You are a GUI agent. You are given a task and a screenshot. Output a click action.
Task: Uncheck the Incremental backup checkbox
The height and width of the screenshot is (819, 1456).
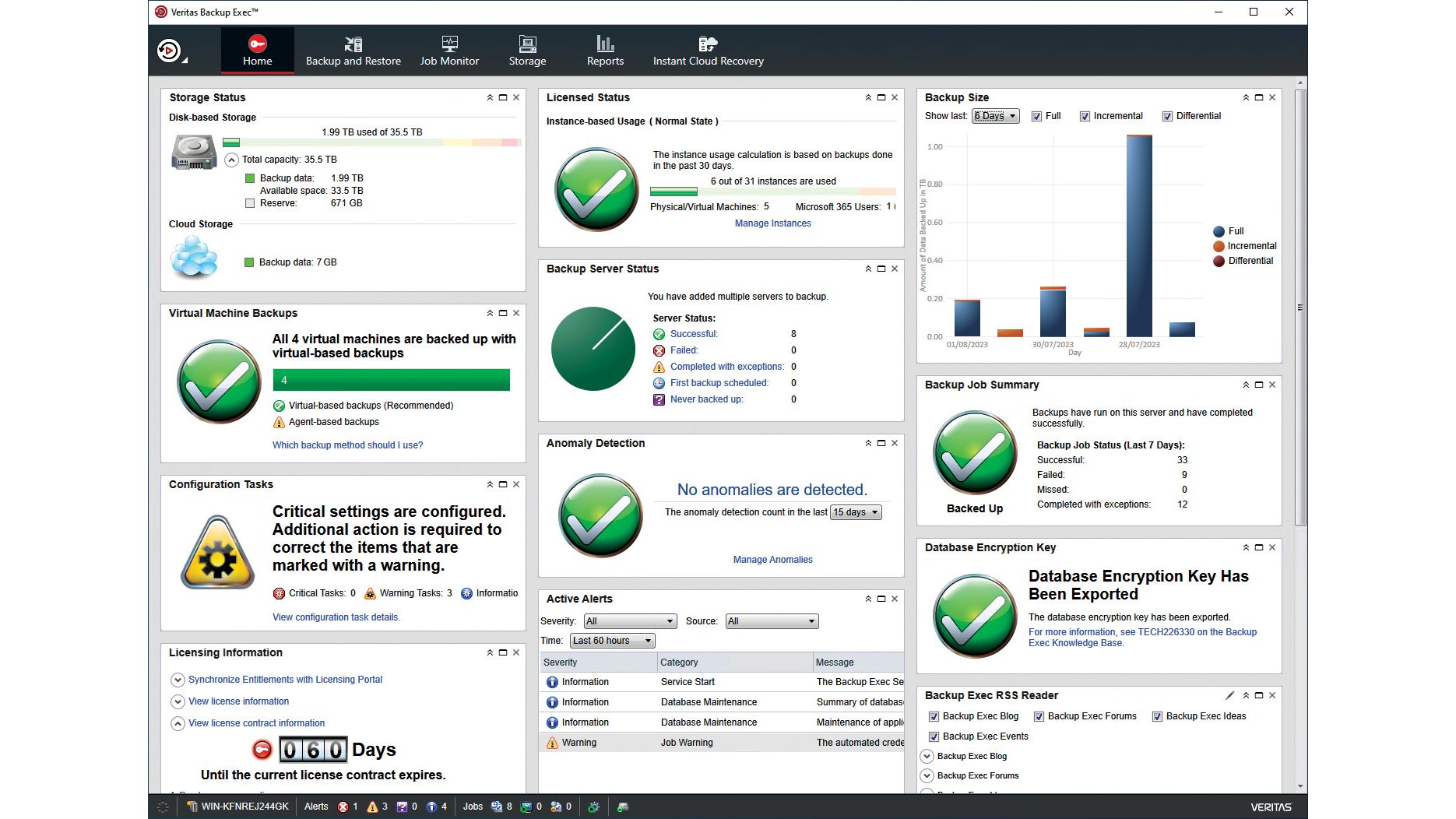coord(1085,117)
